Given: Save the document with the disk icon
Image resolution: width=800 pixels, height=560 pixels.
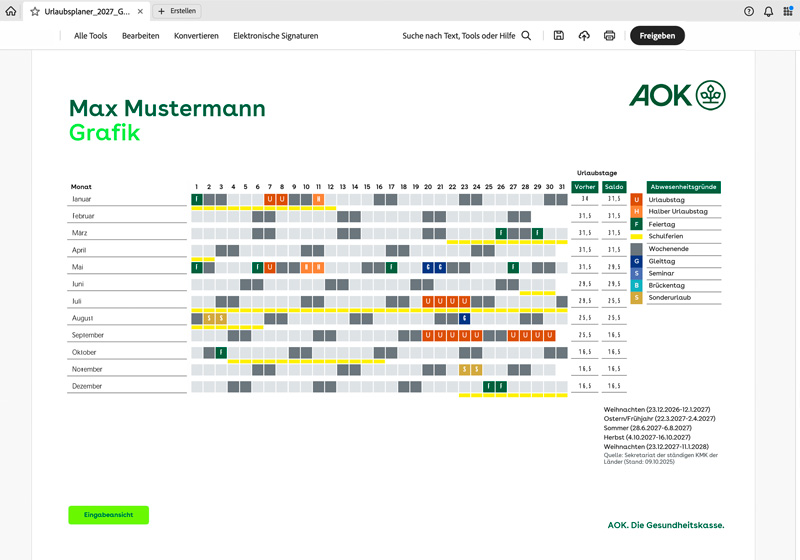Looking at the screenshot, I should [559, 35].
